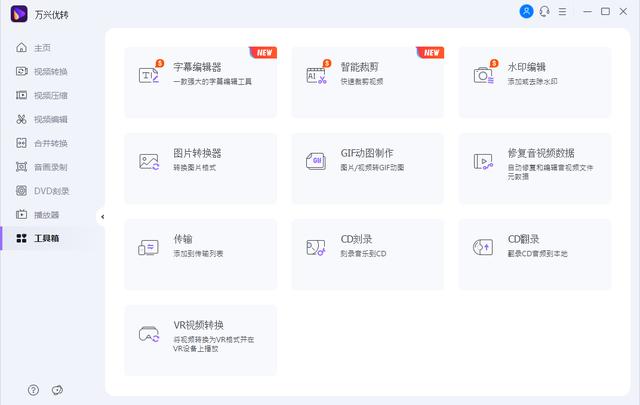Switch to 播放器 menu label

47,215
